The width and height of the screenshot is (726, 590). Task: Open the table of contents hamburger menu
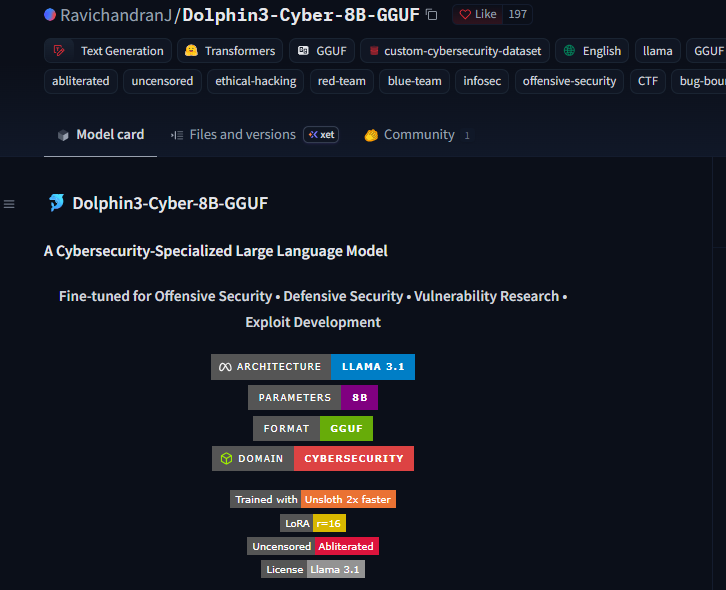(9, 204)
